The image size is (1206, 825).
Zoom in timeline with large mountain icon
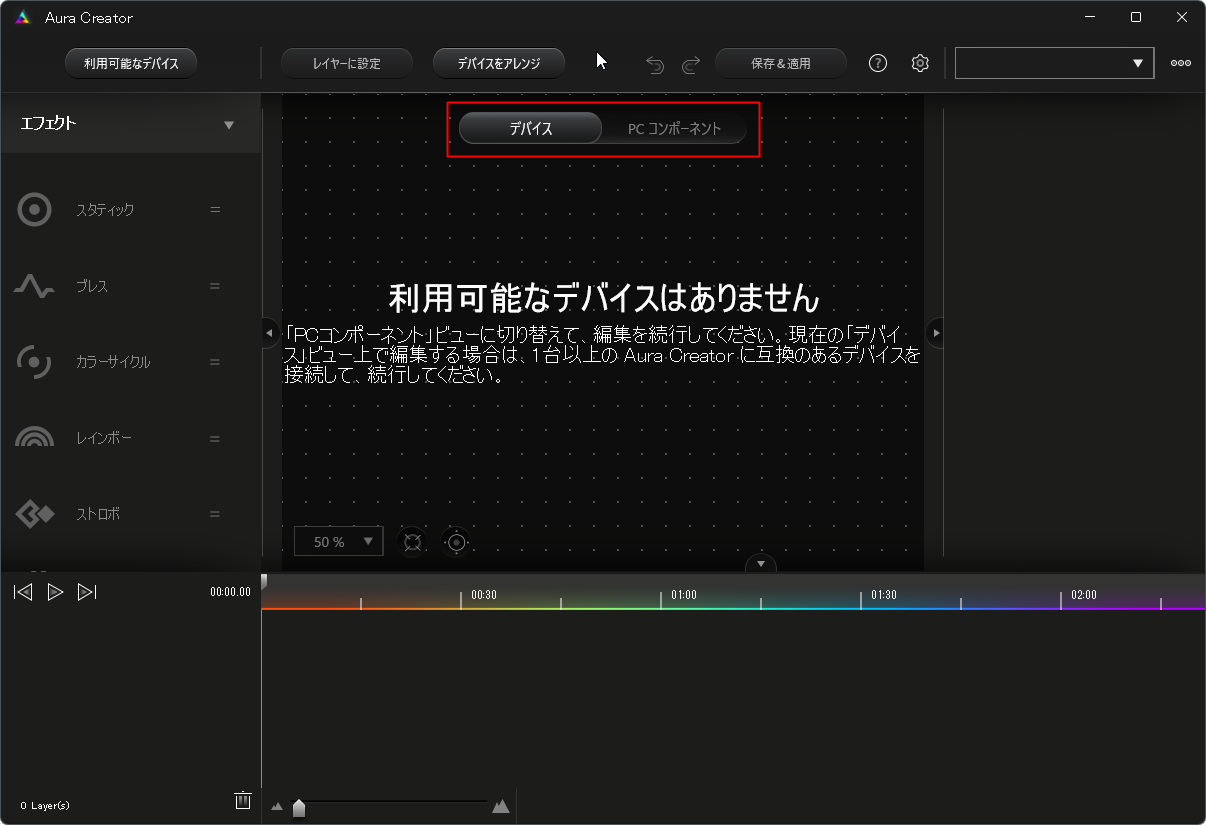[501, 806]
